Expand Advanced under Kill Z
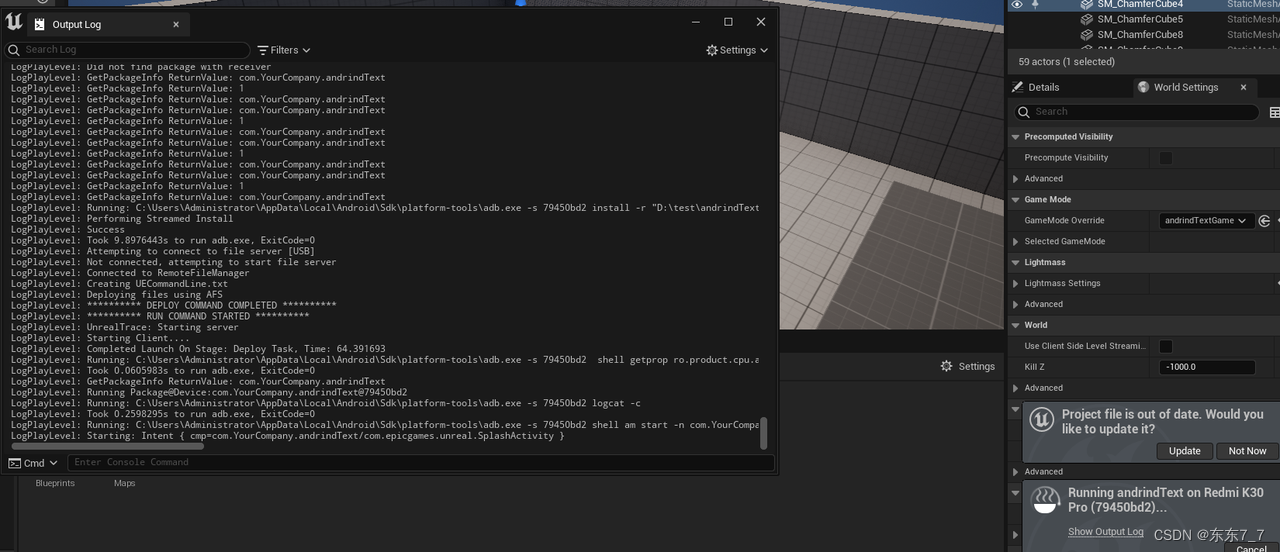1280x552 pixels. point(1016,388)
